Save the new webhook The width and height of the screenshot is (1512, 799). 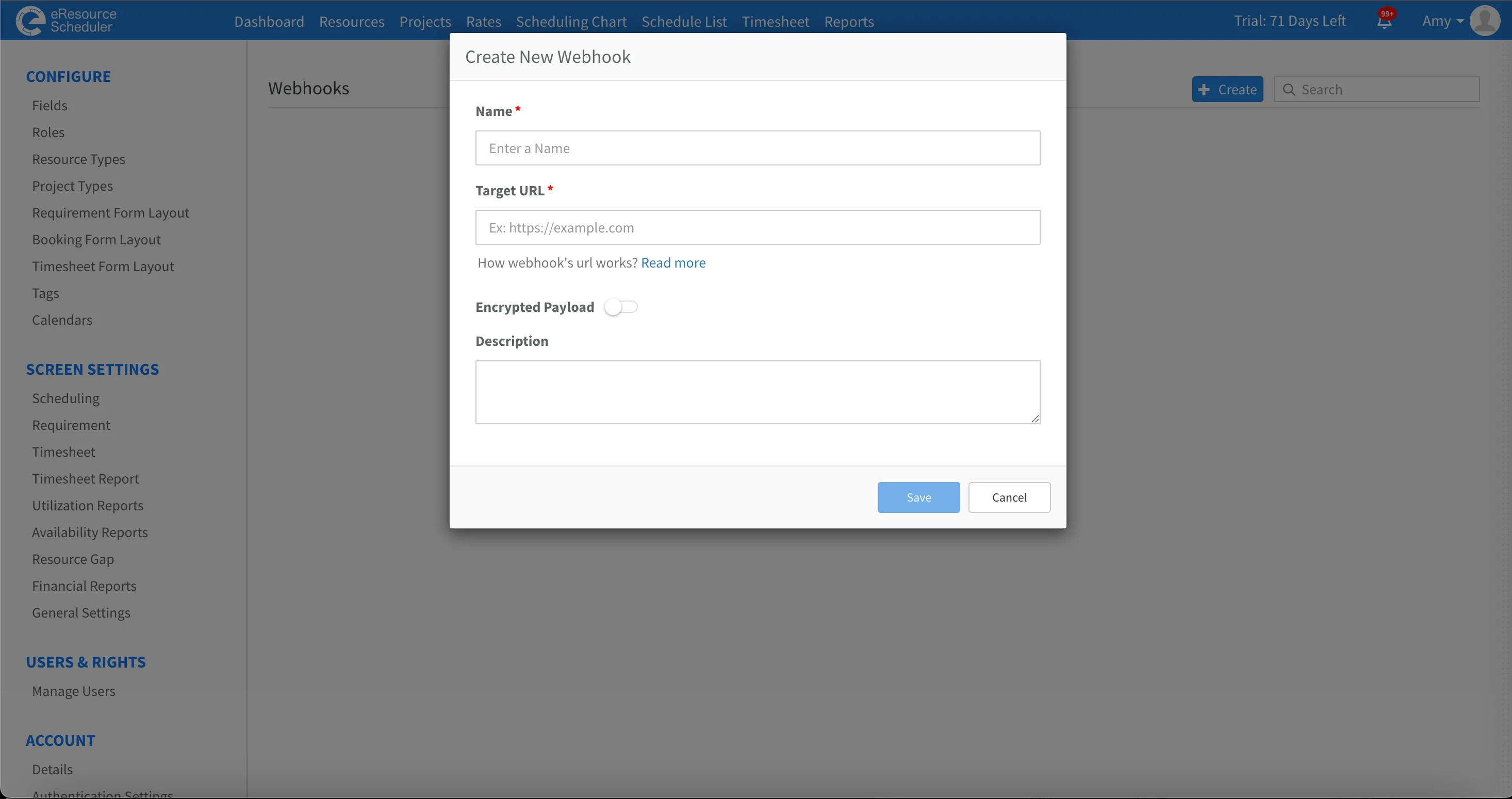pyautogui.click(x=918, y=497)
